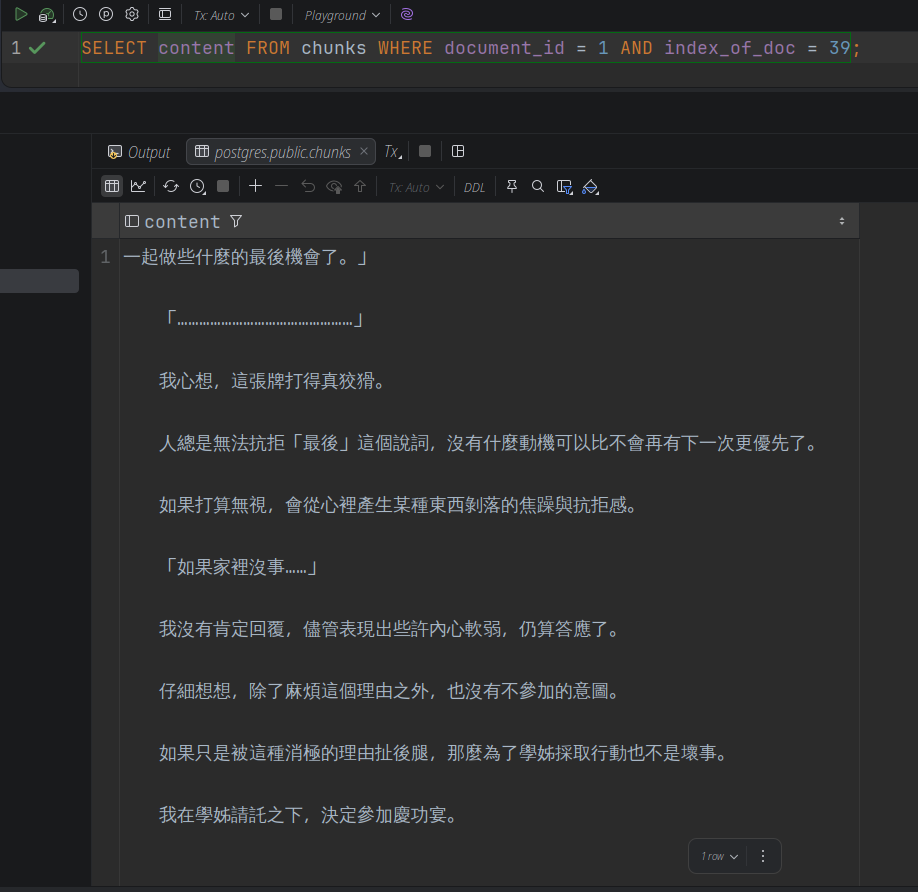Open the Tx: Auto dropdown in editor toolbar
Viewport: 918px width, 892px height.
coord(221,15)
